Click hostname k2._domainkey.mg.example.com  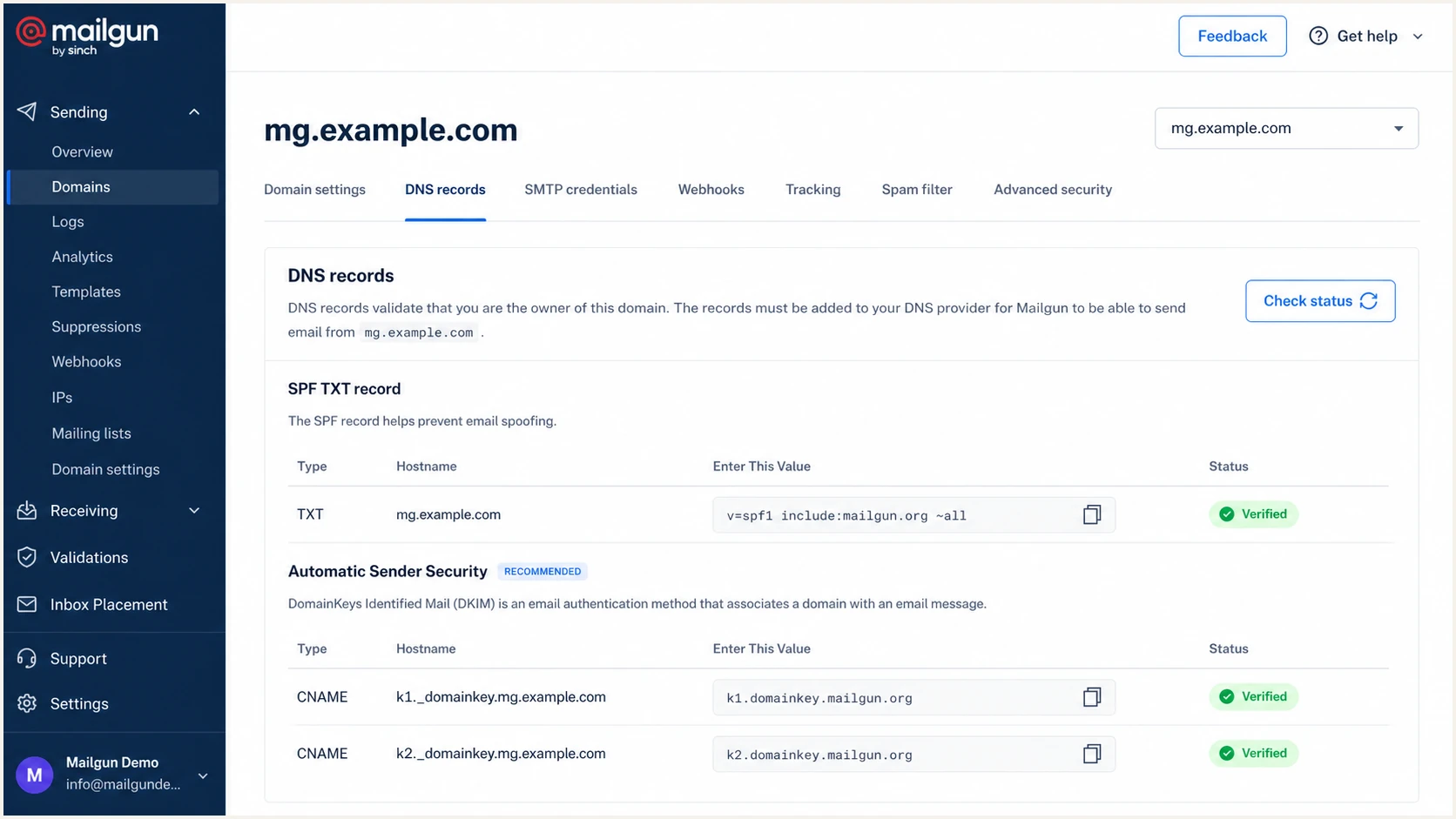501,754
